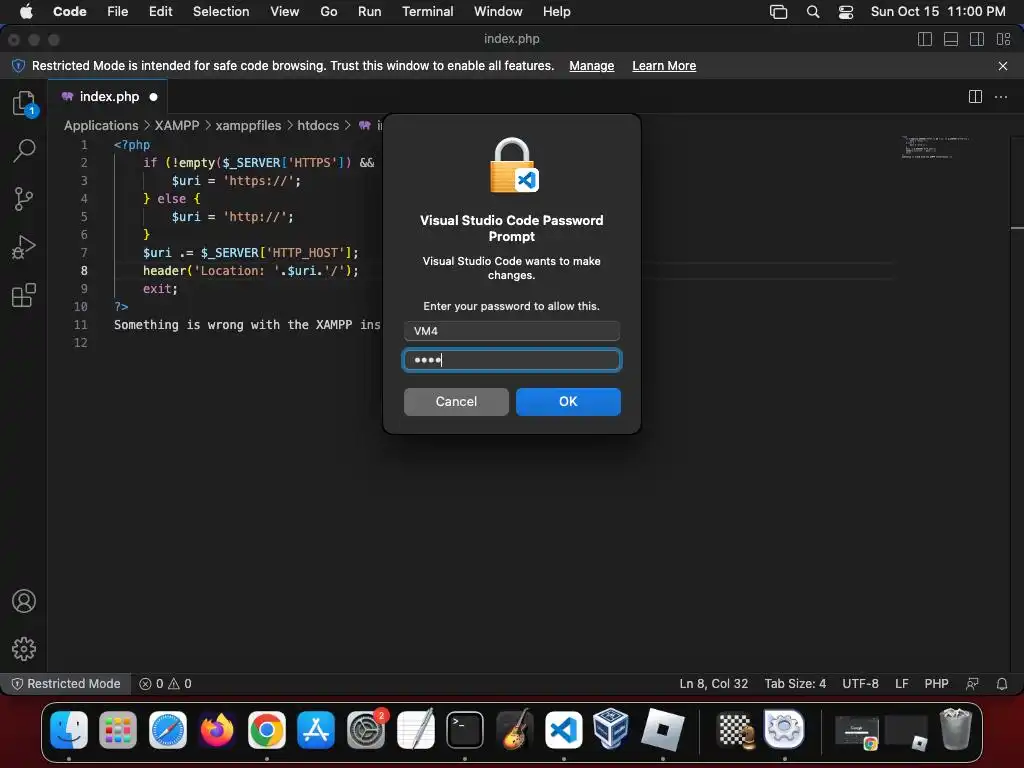Click line number 8 in the gutter

click(x=84, y=270)
